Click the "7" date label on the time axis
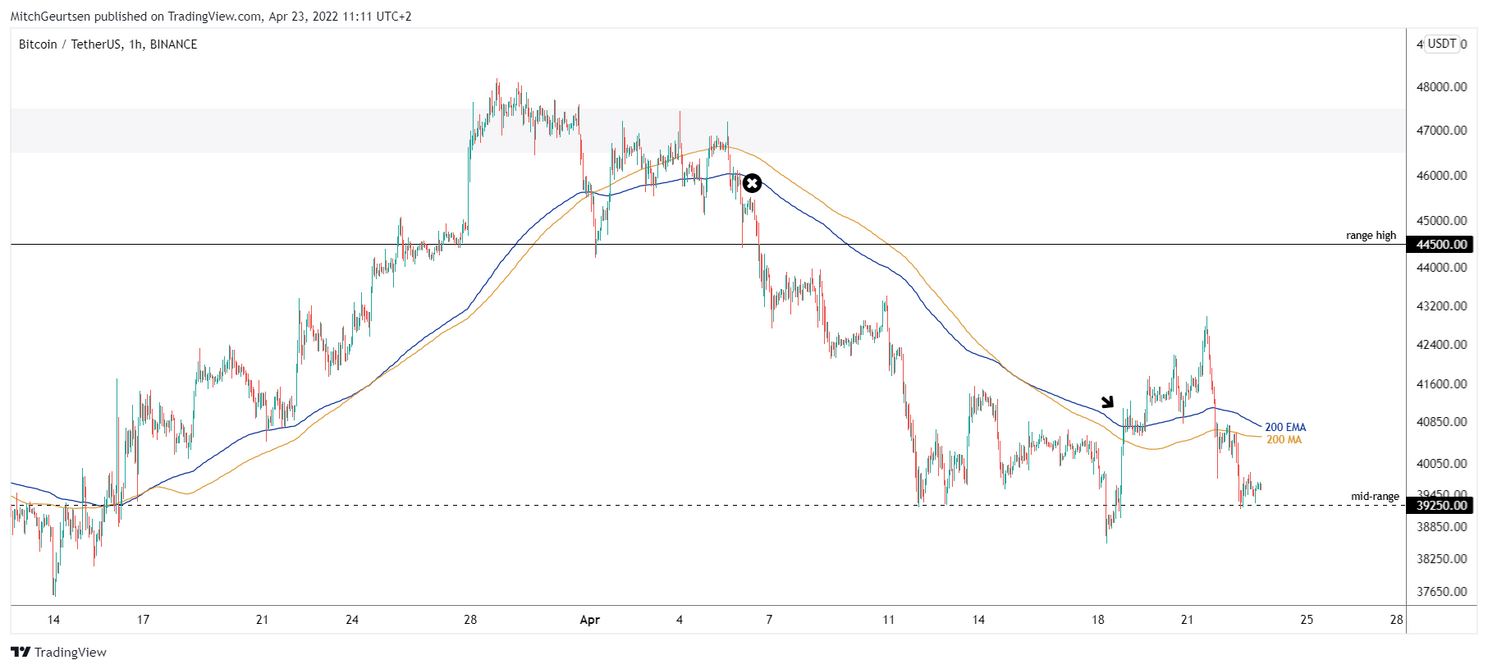1488x670 pixels. tap(769, 620)
